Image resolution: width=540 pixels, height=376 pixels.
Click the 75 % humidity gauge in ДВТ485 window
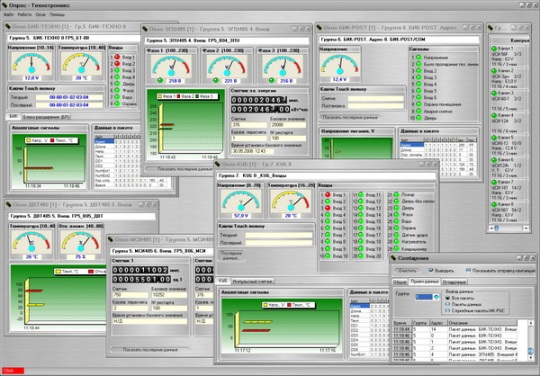(81, 242)
